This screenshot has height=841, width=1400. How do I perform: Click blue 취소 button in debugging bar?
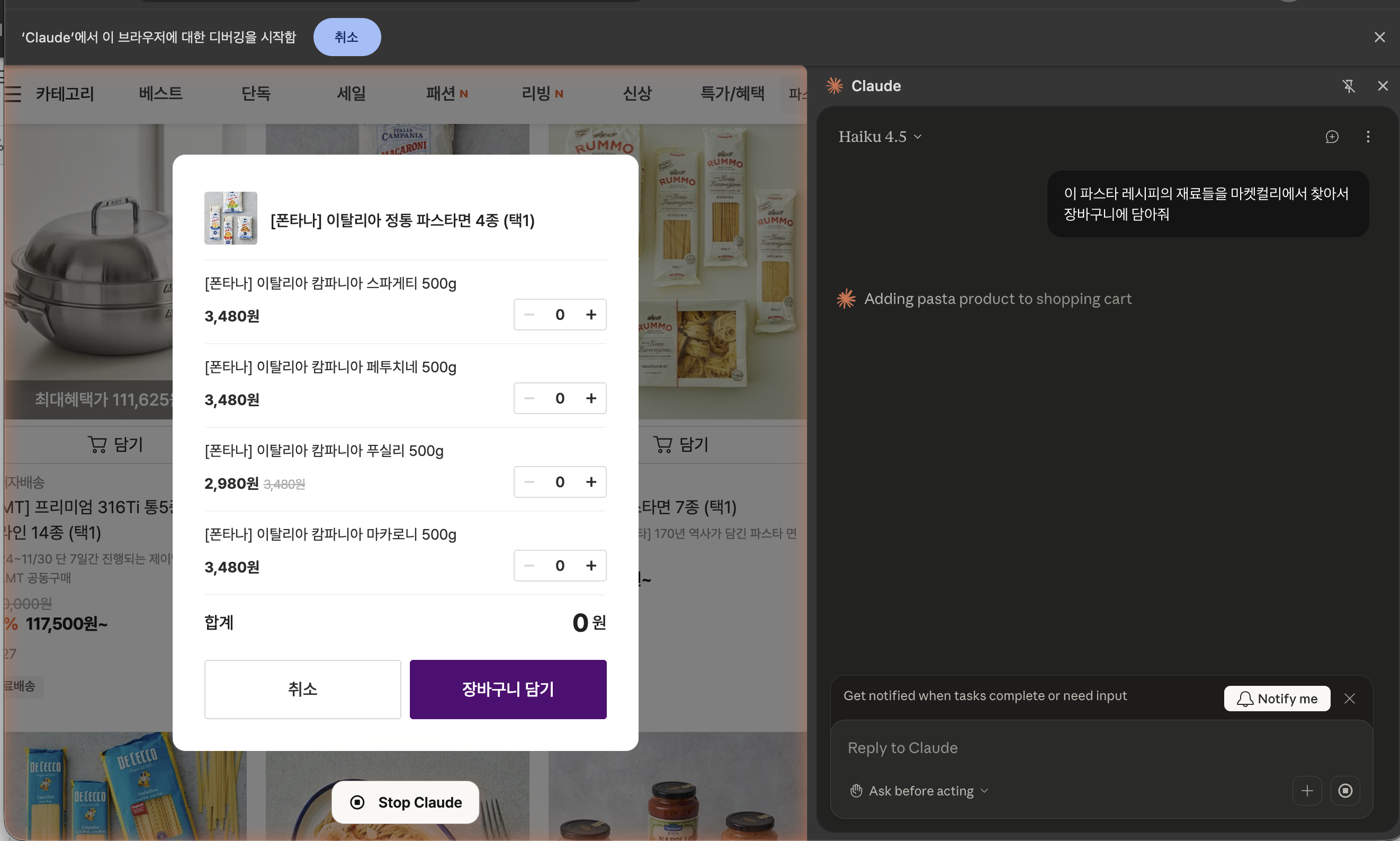click(x=347, y=38)
